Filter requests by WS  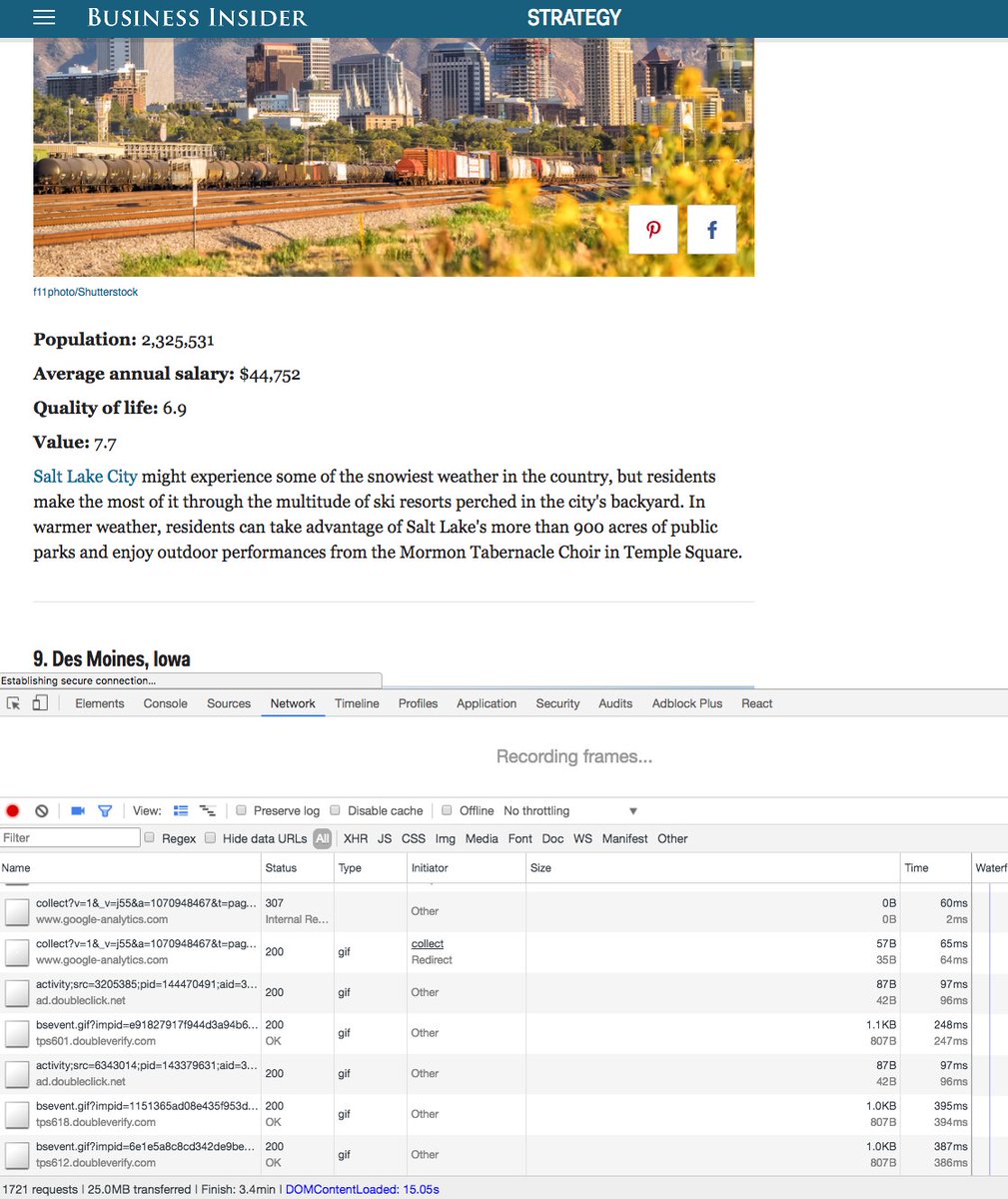pos(582,839)
